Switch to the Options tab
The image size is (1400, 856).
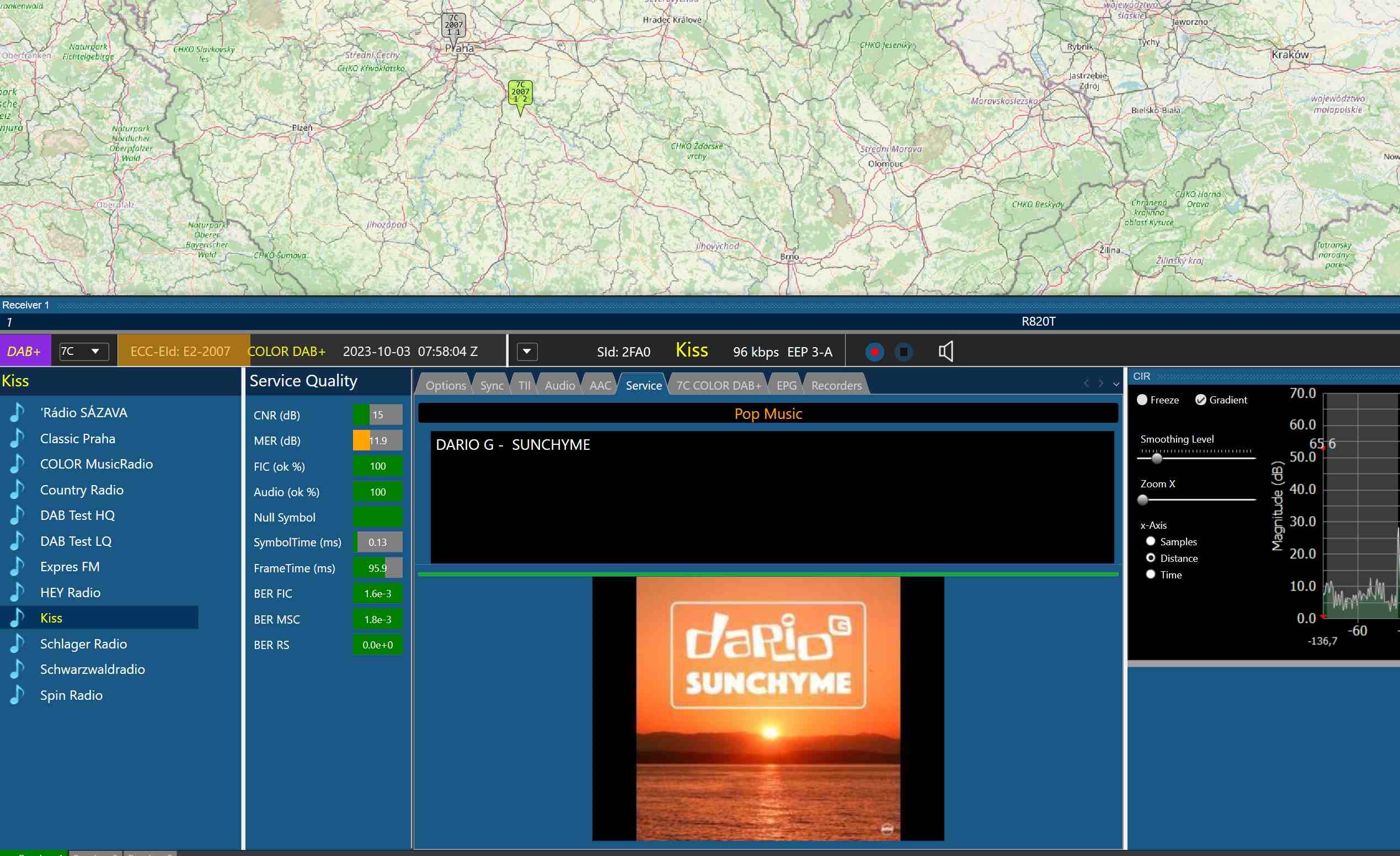[446, 385]
